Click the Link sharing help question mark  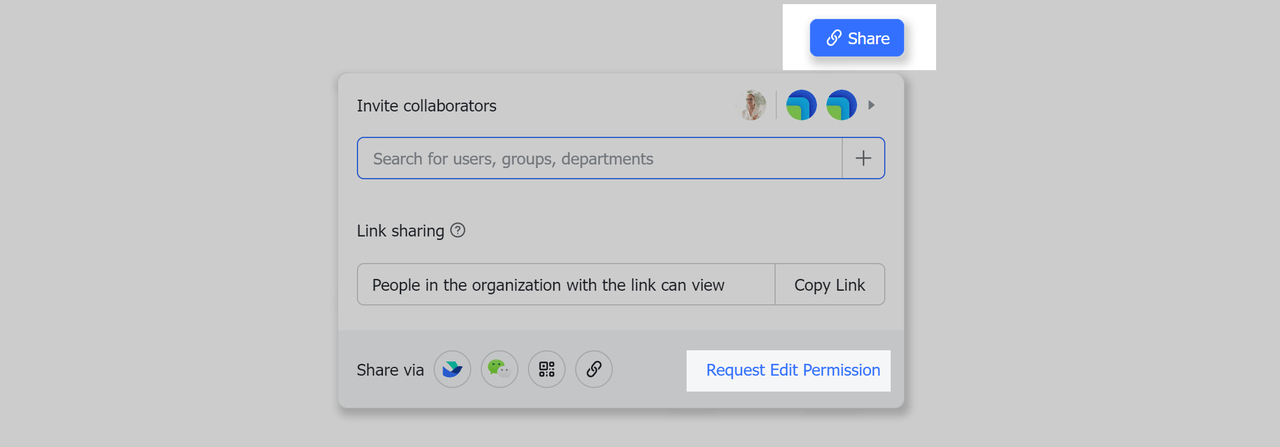click(x=458, y=230)
